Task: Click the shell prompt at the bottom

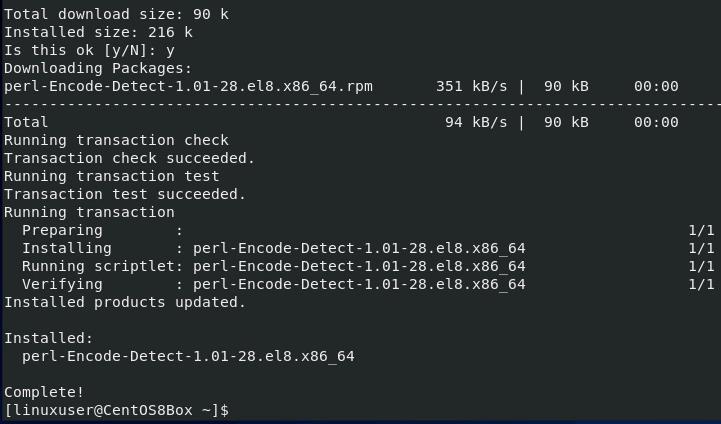Action: click(x=116, y=411)
